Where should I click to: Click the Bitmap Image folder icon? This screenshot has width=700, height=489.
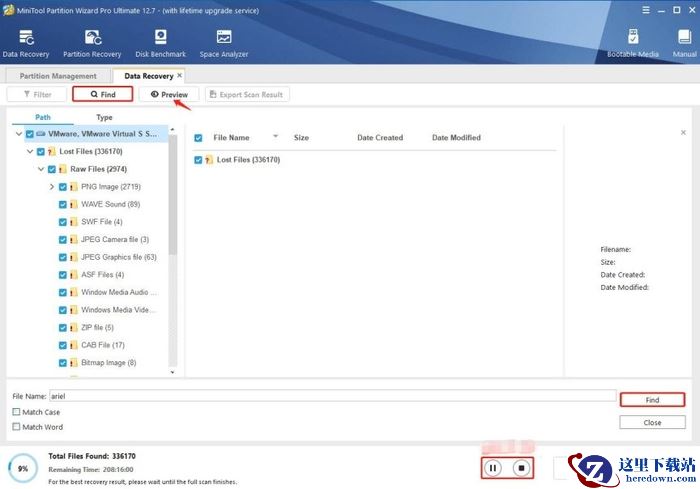(x=74, y=363)
